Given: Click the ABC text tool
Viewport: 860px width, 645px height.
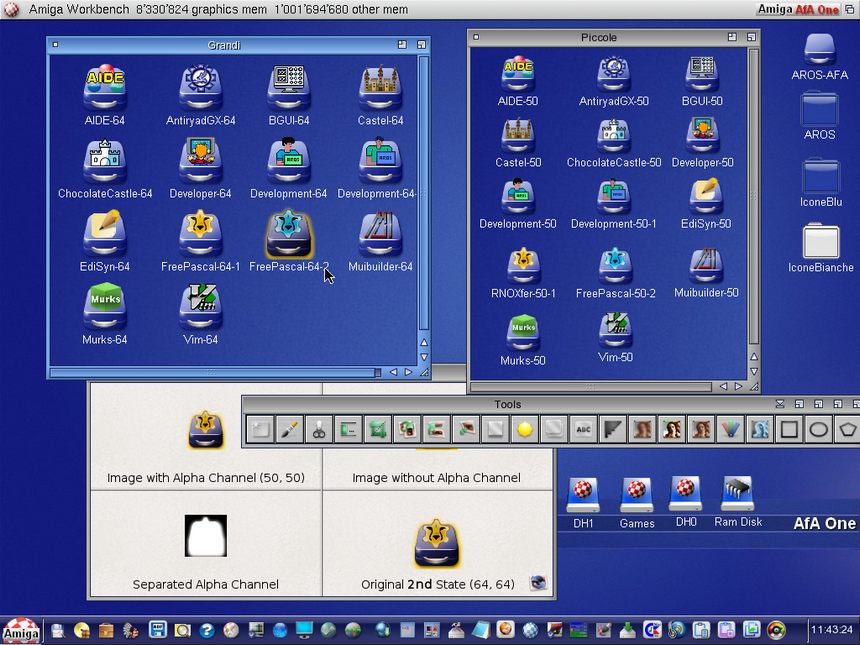Looking at the screenshot, I should [583, 430].
